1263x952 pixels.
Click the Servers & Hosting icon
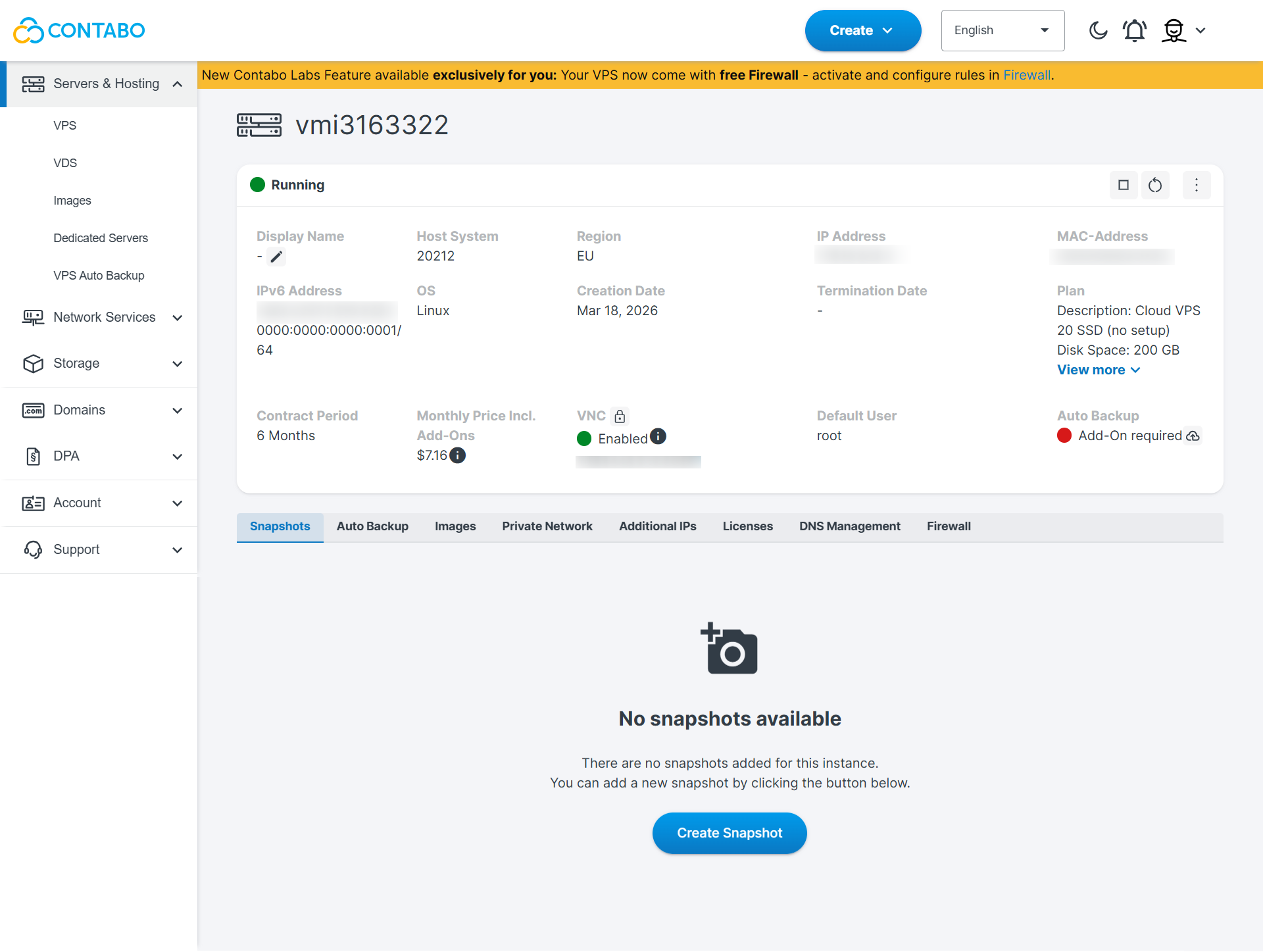click(x=33, y=84)
